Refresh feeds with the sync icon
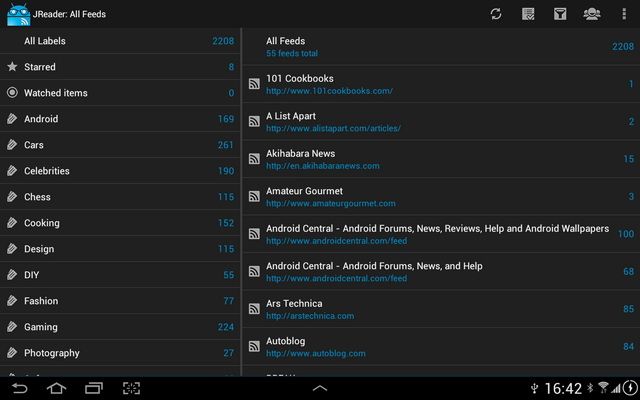This screenshot has width=640, height=400. [x=496, y=14]
